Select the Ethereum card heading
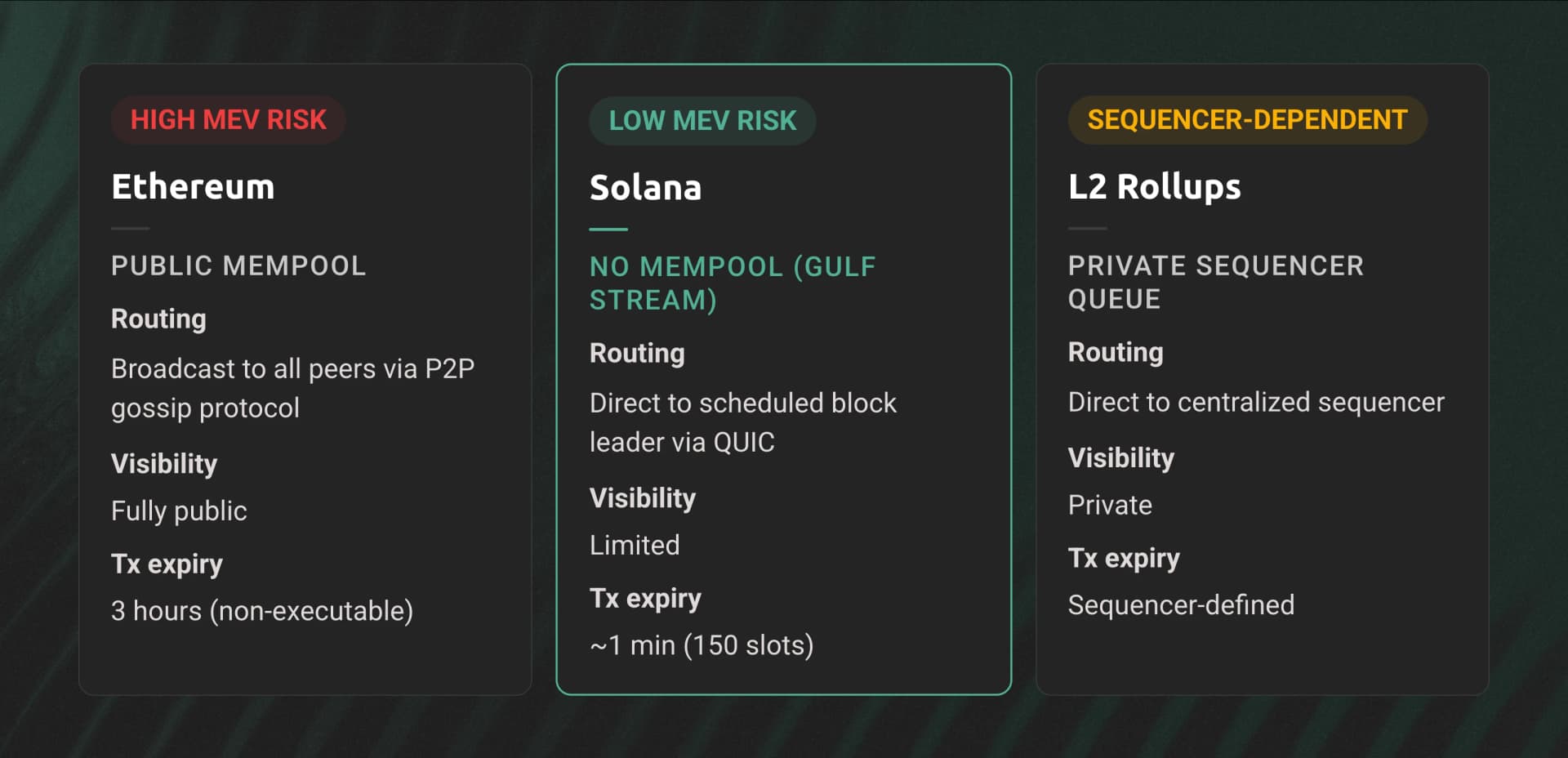Screen dimensions: 1568x758 pos(193,187)
